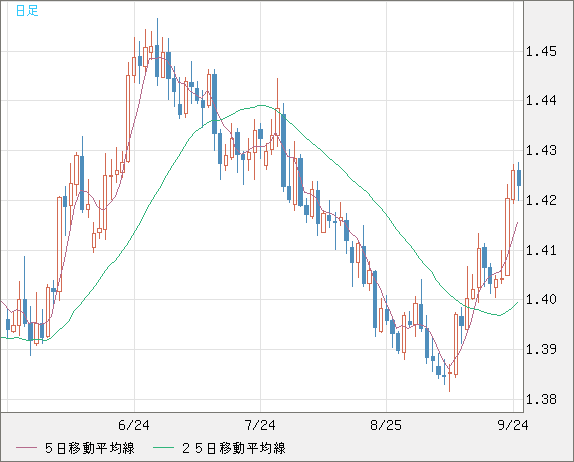The height and width of the screenshot is (462, 574).
Task: Click the ２５日移動平均線 legend label
Action: coord(234,448)
